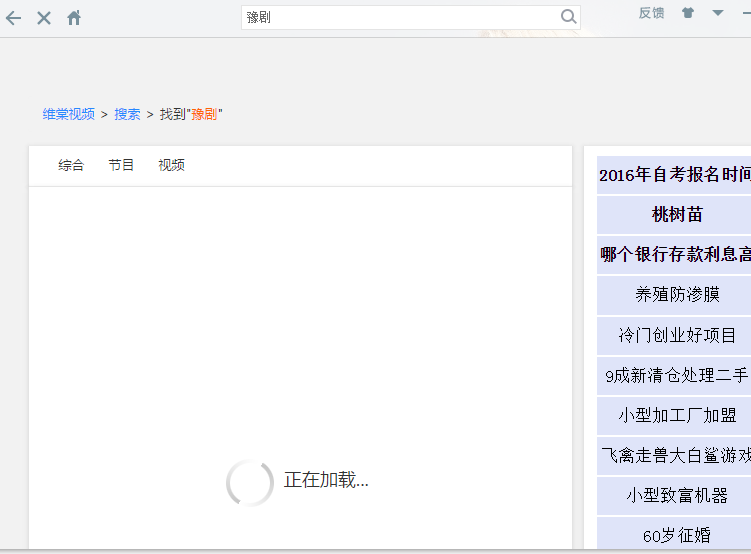
Task: Open the skin (shirt) icon
Action: click(x=688, y=13)
